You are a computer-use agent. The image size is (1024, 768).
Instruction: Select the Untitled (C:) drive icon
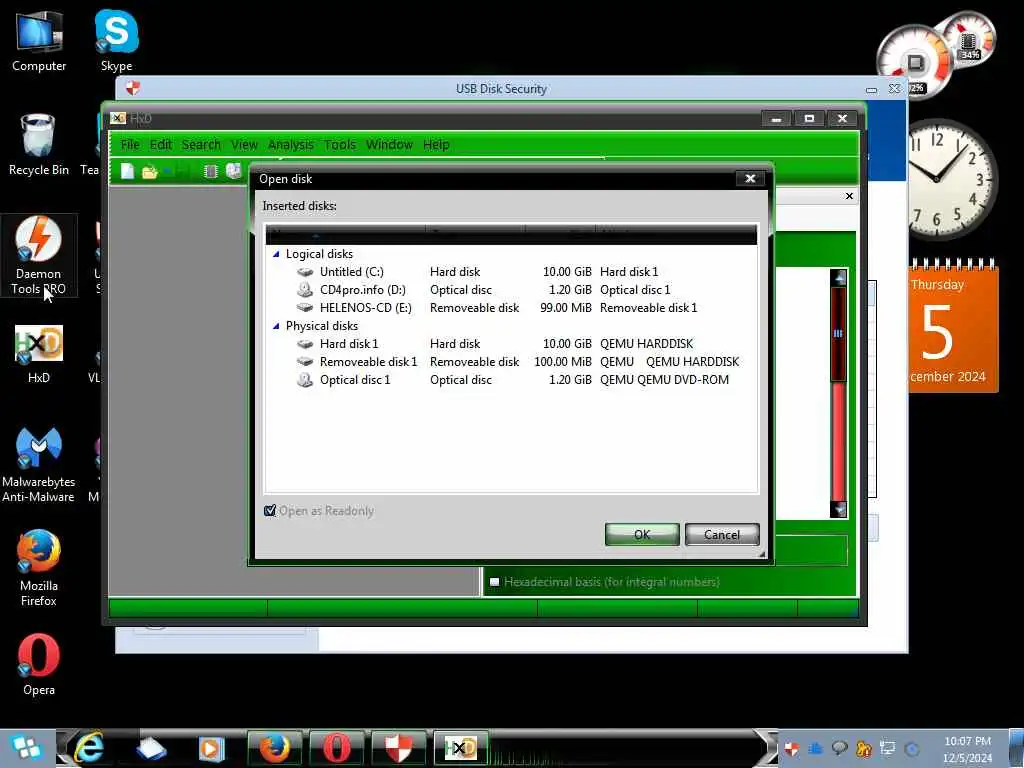pos(305,272)
